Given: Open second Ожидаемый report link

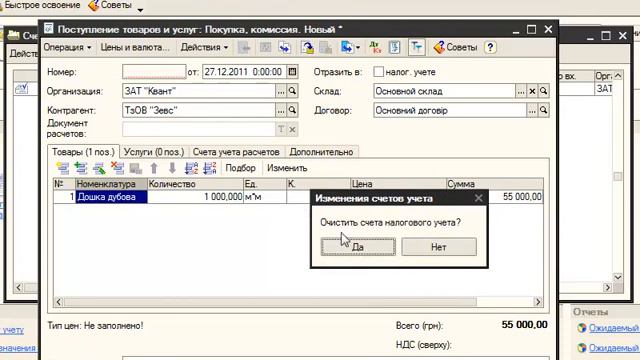Looking at the screenshot, I should 614,348.
